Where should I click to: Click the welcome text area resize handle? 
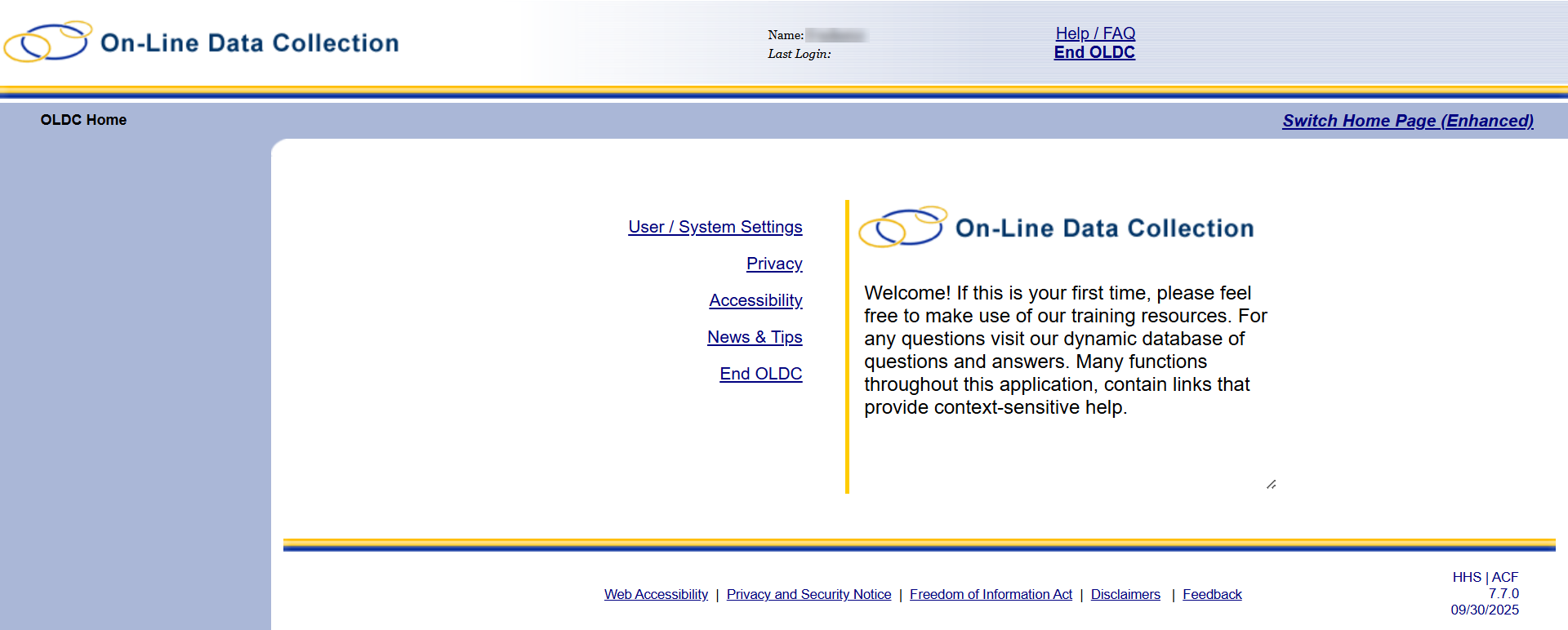point(1271,485)
